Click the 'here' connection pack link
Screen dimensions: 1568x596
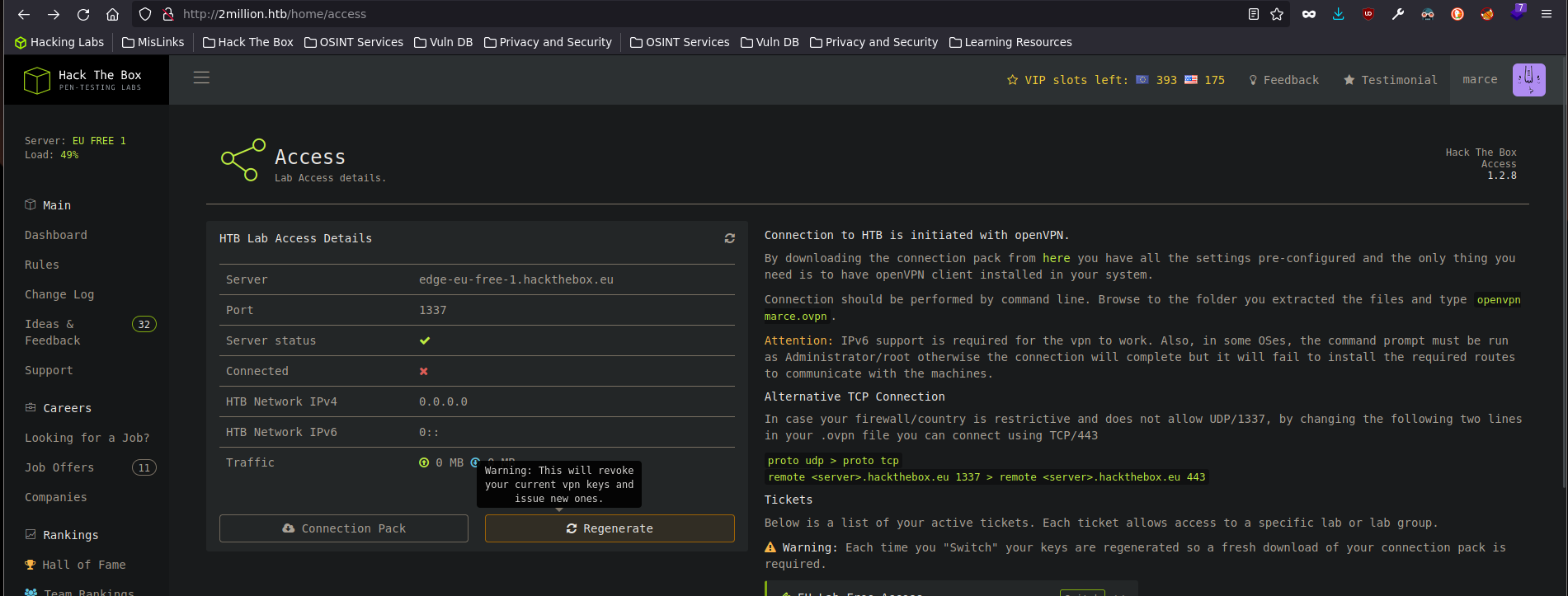pos(1056,258)
